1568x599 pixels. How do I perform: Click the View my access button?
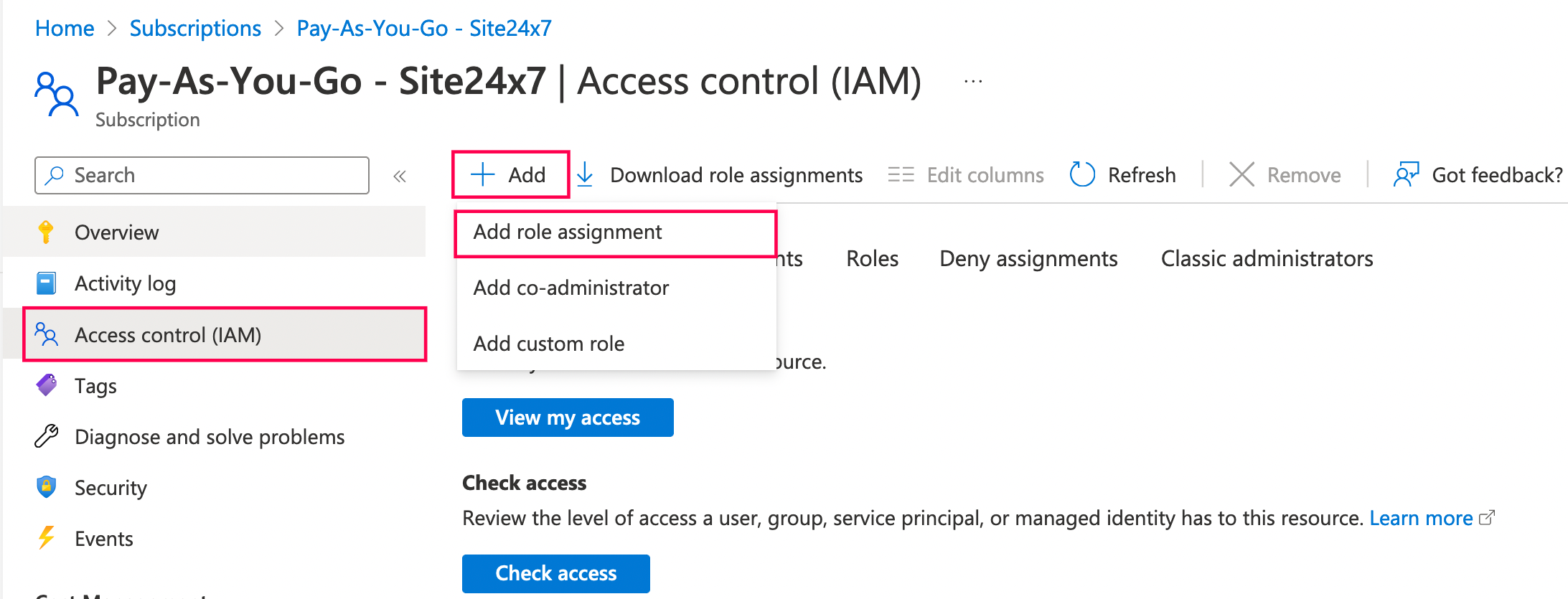pos(567,418)
